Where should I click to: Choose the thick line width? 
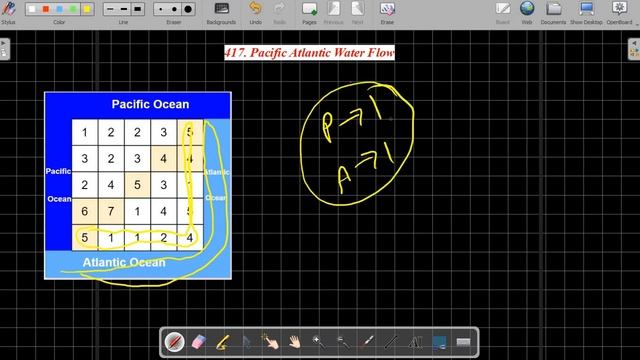(x=138, y=9)
